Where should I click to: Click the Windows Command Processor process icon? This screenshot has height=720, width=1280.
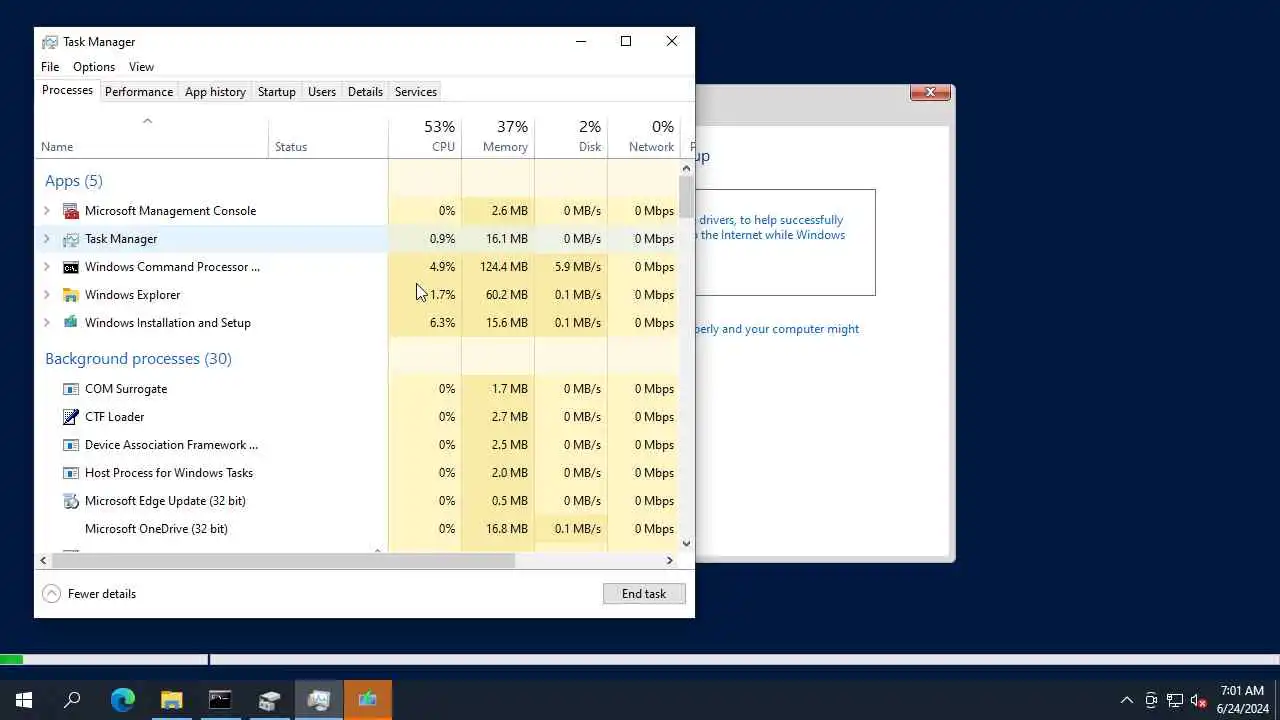click(71, 267)
